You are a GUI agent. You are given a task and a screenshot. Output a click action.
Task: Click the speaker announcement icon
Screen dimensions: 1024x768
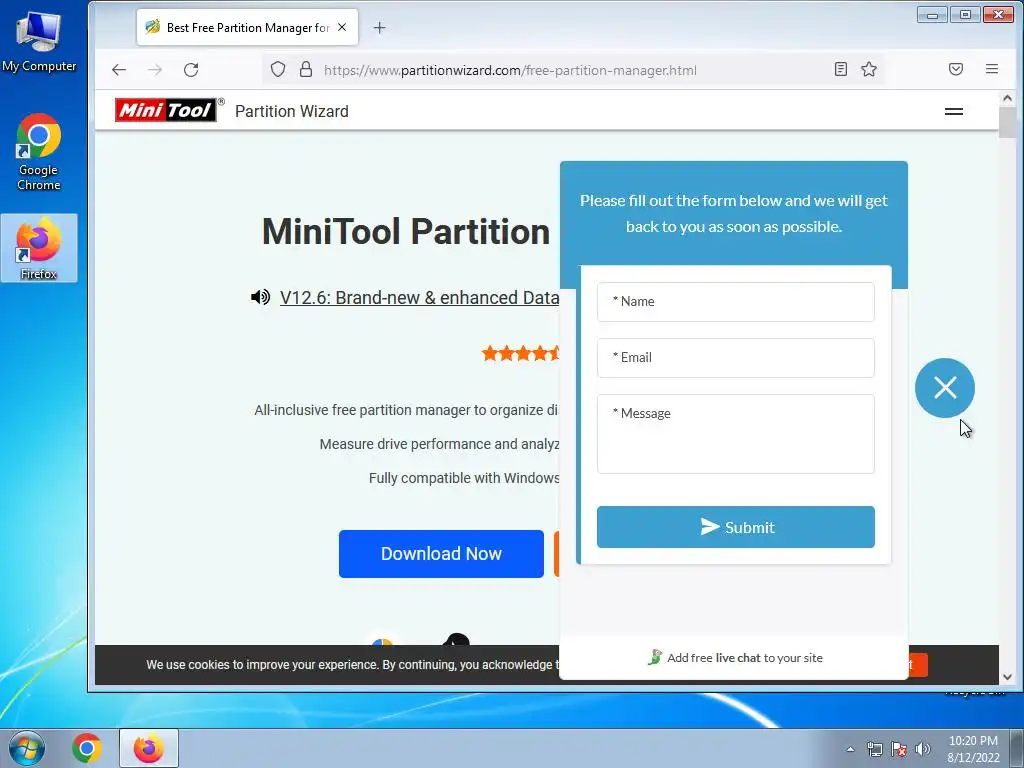261,297
